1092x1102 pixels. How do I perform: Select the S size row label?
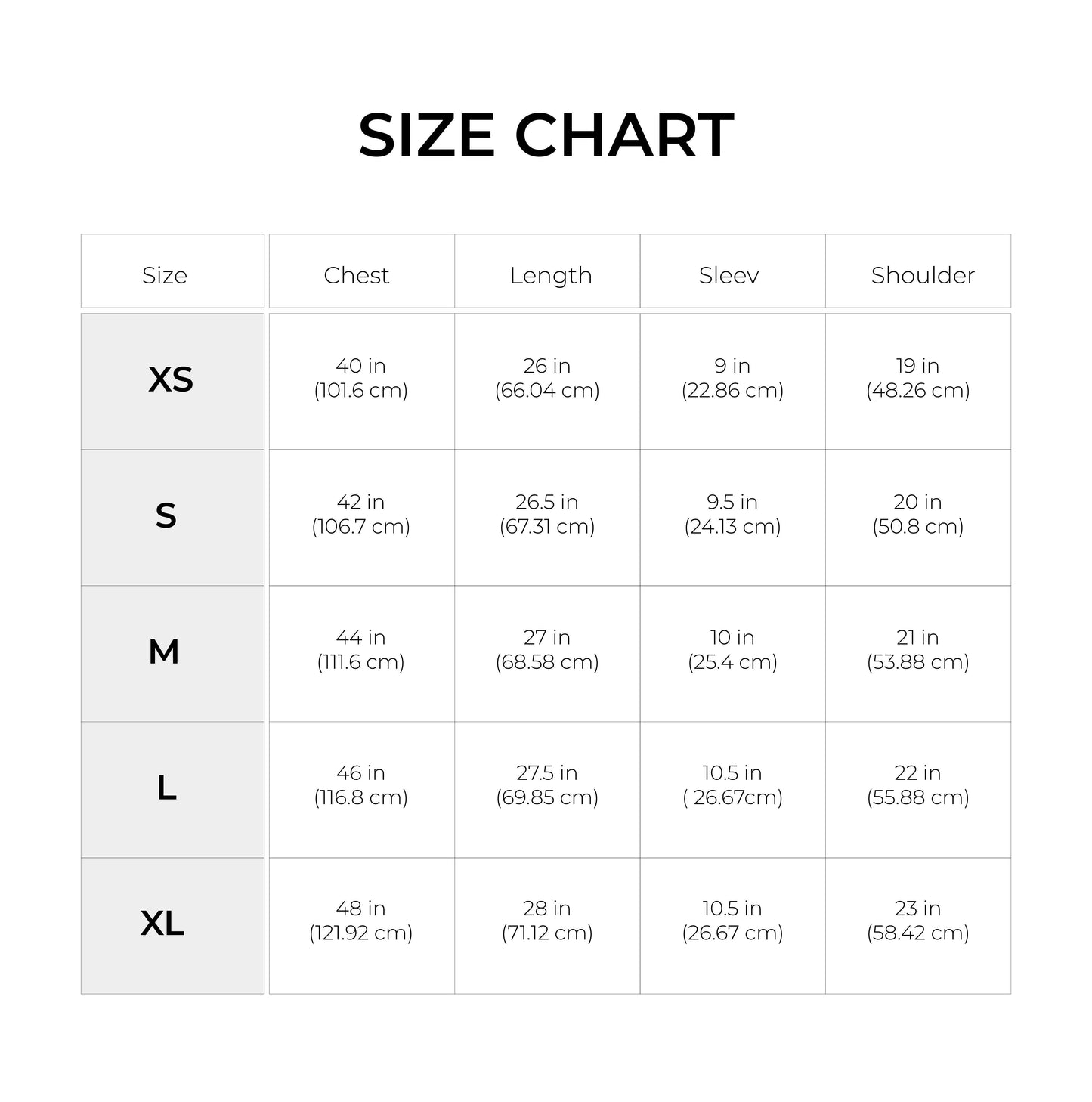click(166, 516)
